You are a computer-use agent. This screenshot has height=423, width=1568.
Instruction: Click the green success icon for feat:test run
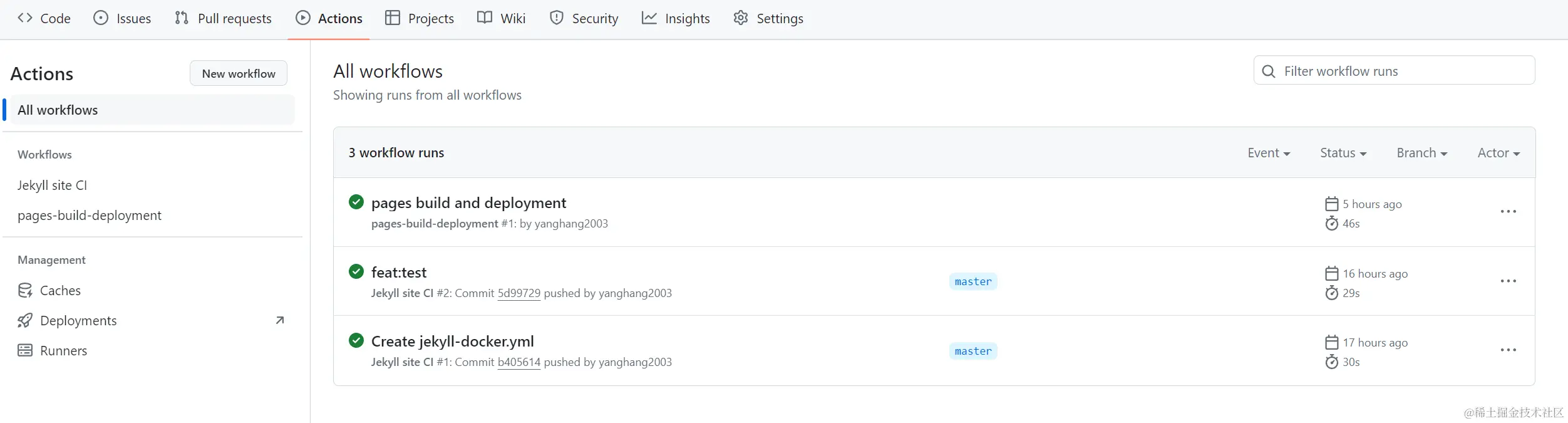(356, 271)
